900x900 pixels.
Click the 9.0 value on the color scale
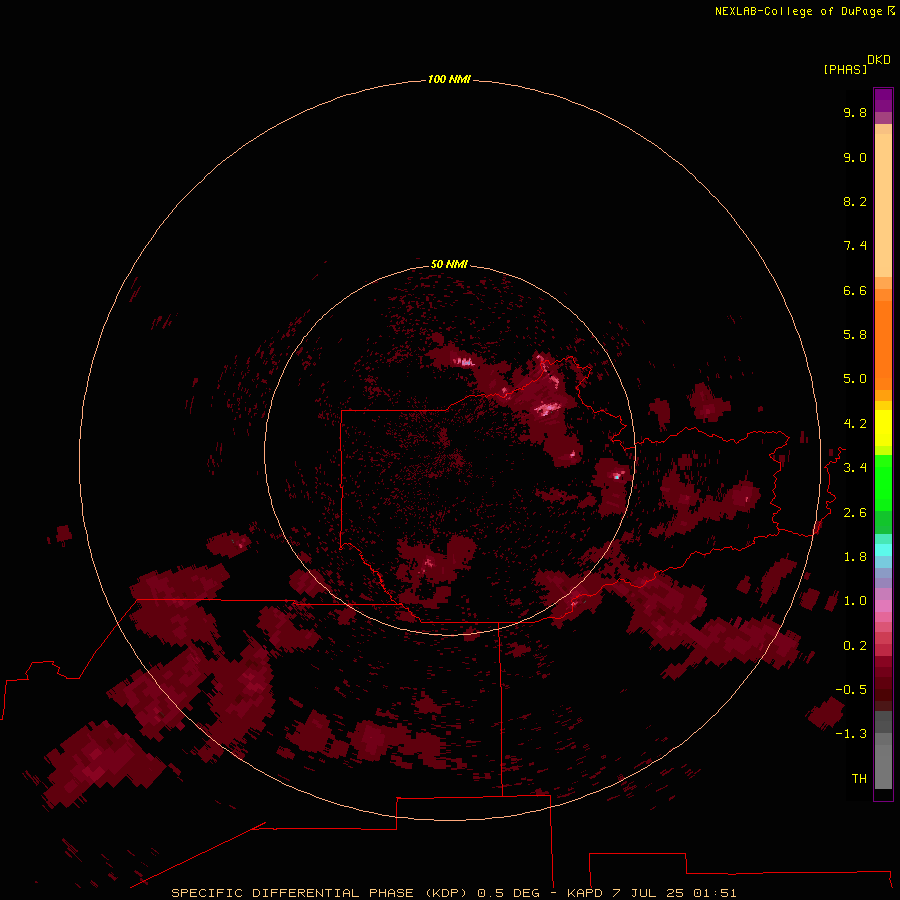click(855, 157)
